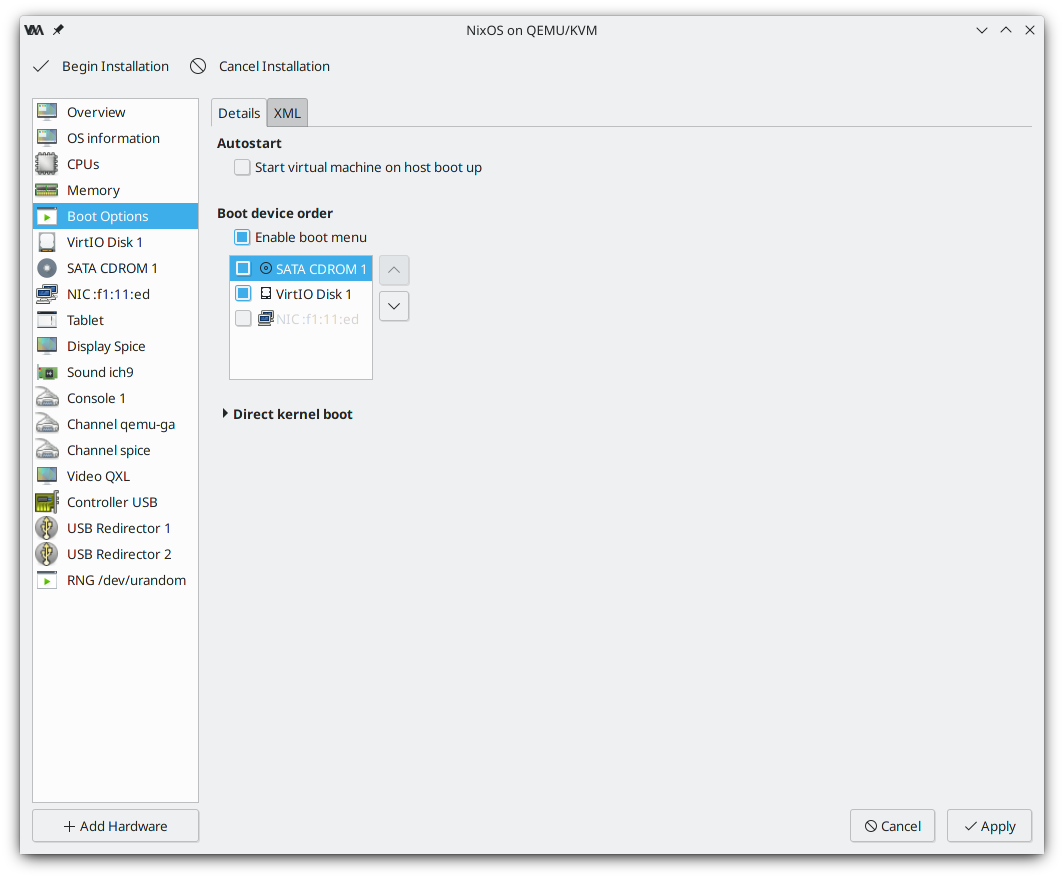
Task: Click the Controller USB icon
Action: click(47, 502)
